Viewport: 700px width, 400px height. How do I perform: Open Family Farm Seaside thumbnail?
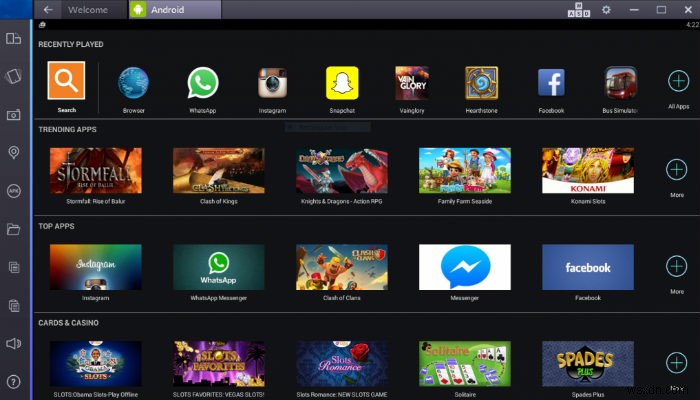point(465,171)
